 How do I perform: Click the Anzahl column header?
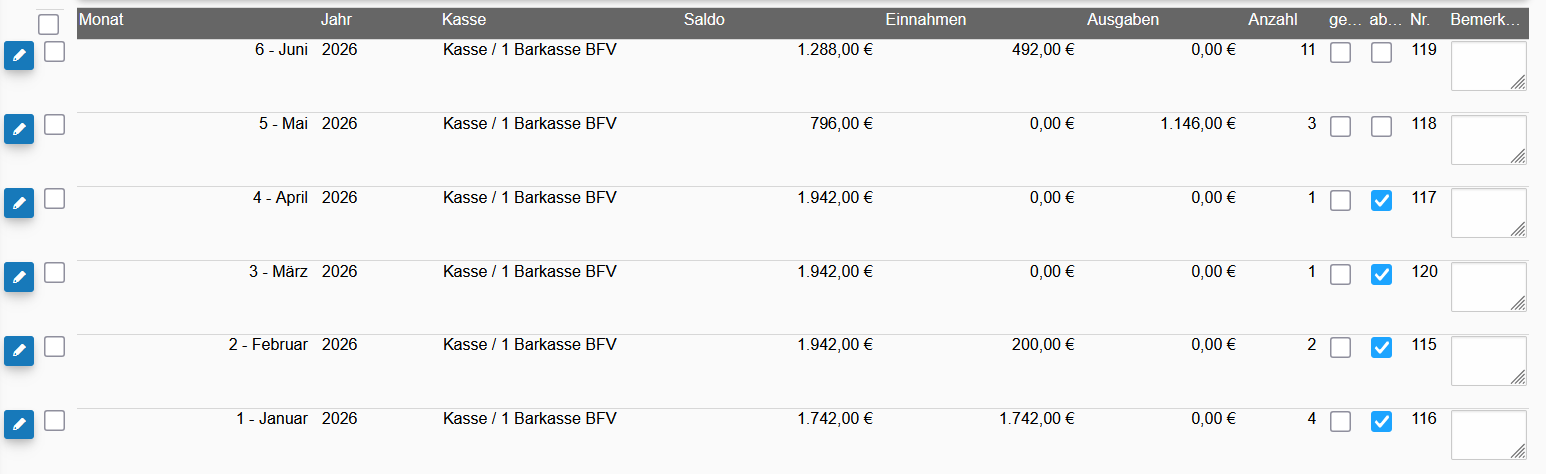pyautogui.click(x=1273, y=19)
